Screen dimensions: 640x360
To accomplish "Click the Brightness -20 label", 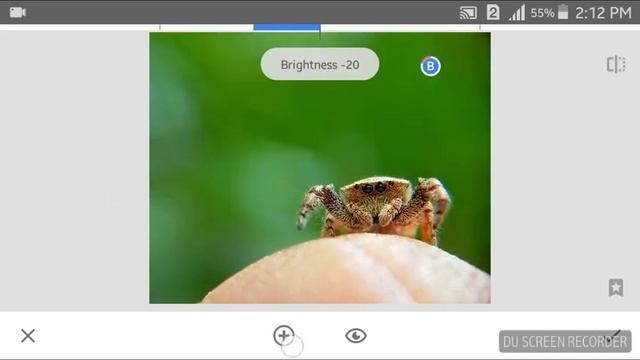I will [320, 64].
